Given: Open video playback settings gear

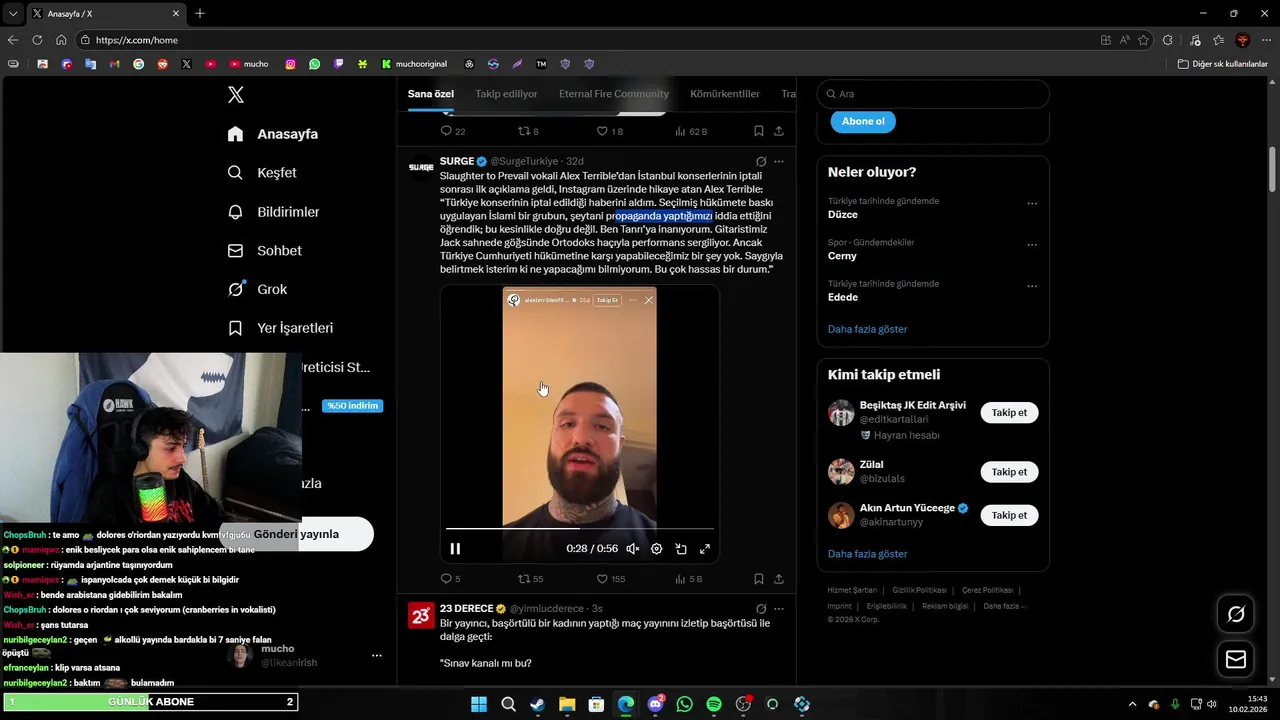Looking at the screenshot, I should tap(657, 548).
